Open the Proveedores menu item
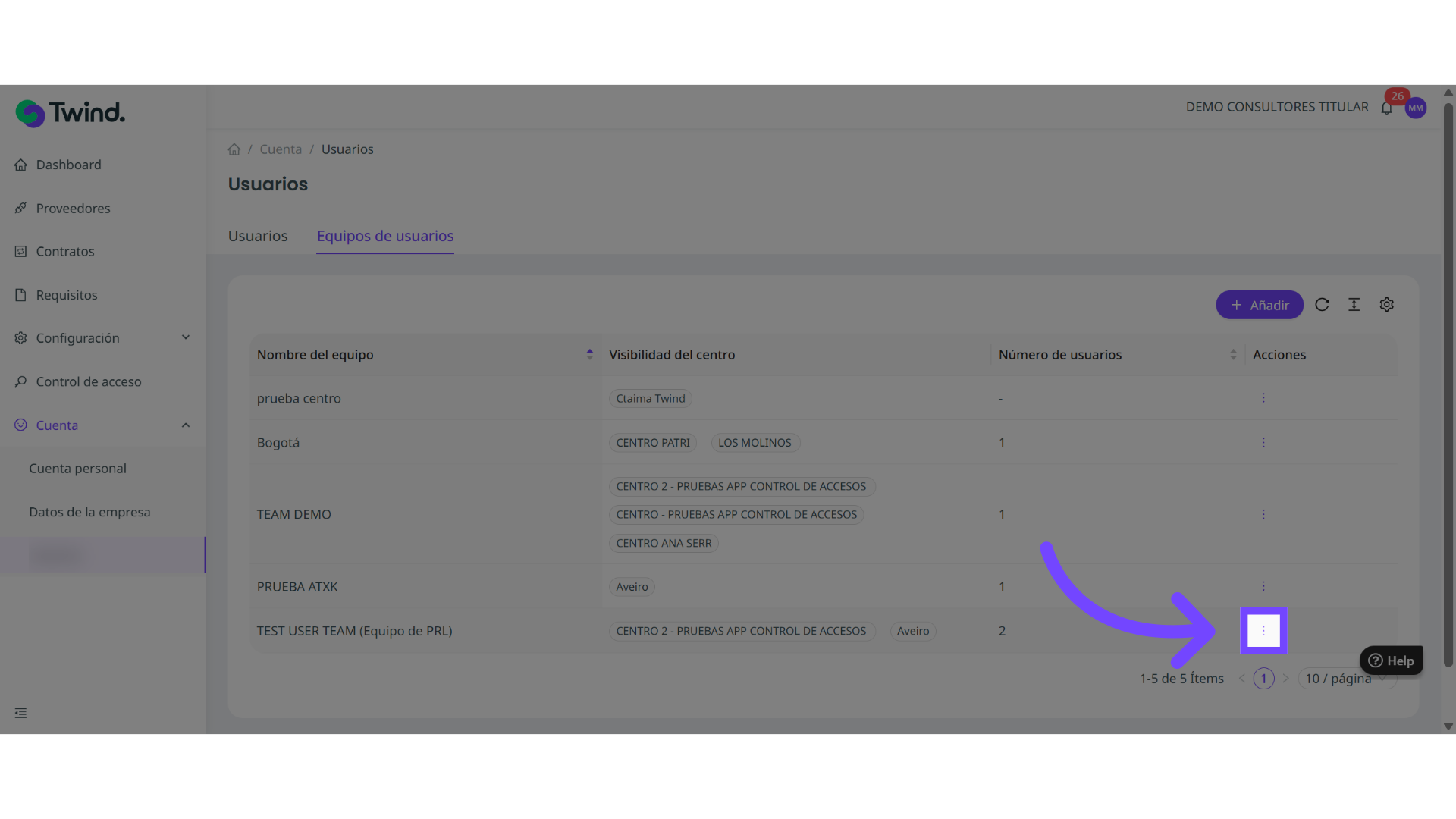Screen dimensions: 1456x819 [x=73, y=208]
